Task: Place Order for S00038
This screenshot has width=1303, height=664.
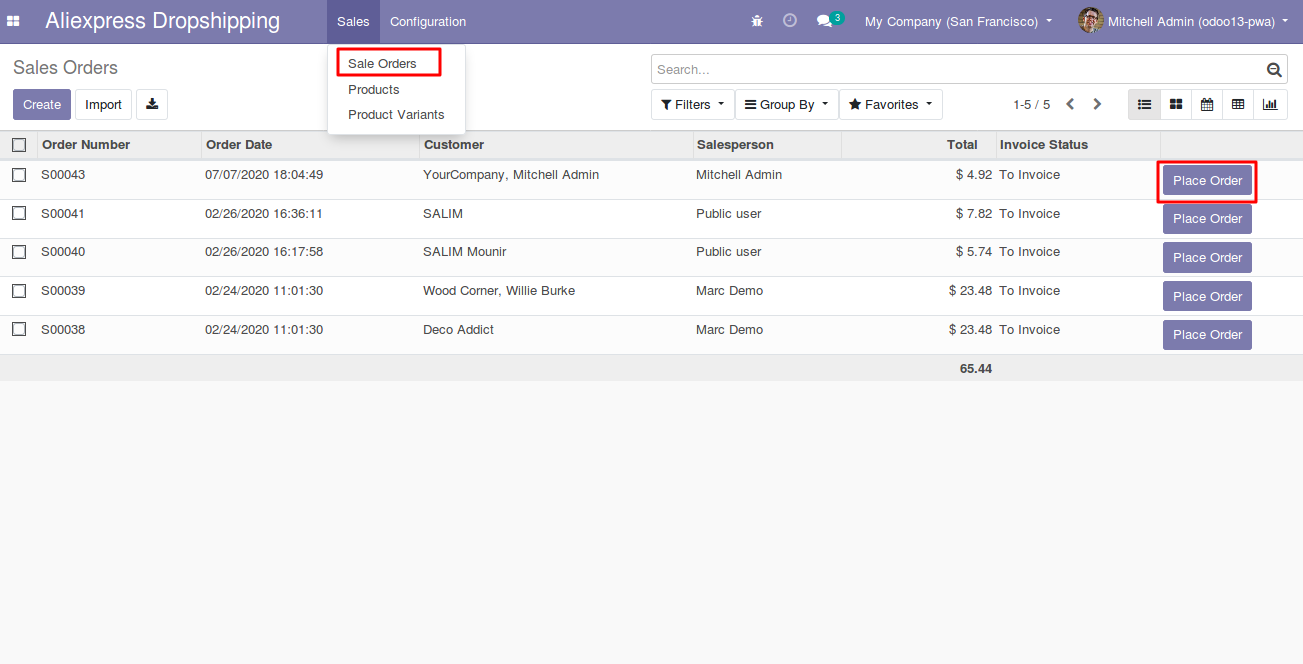Action: click(1207, 335)
